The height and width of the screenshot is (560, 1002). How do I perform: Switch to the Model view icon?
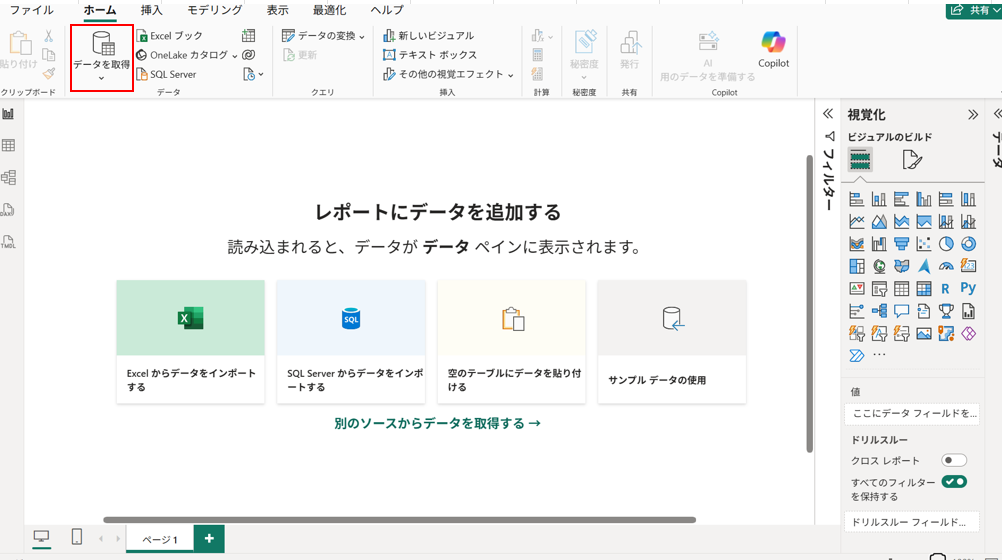click(x=8, y=178)
